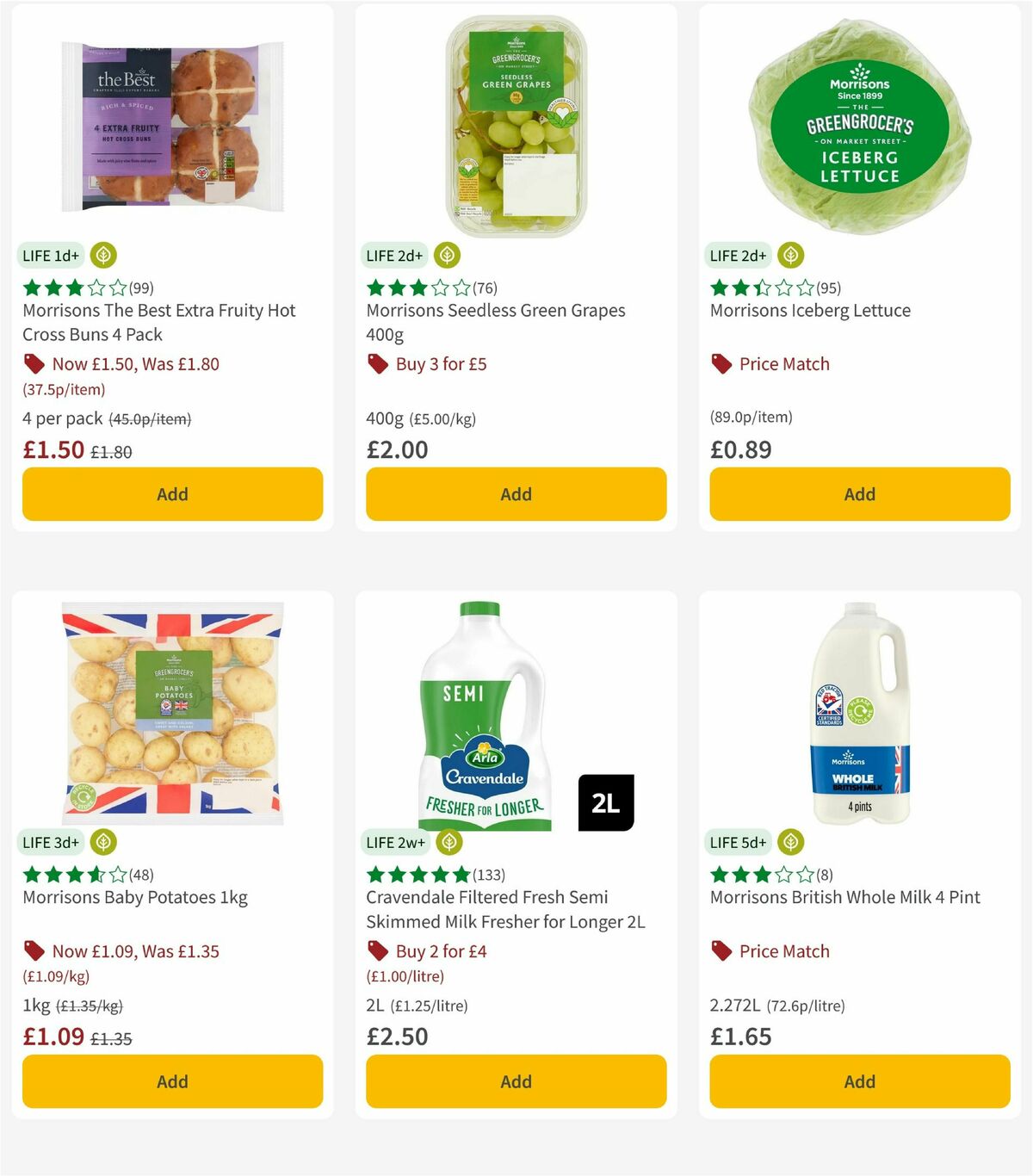Click Add under Morrisons British Whole Milk

click(858, 1081)
